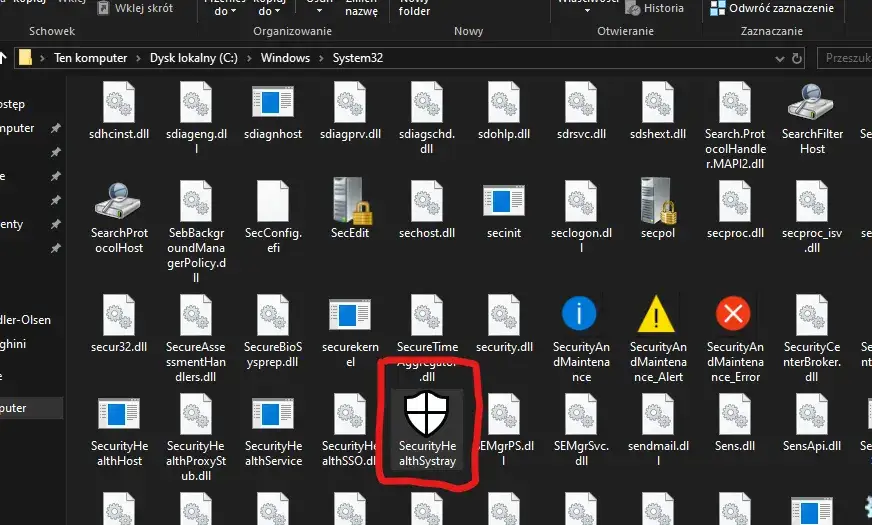Click System32 breadcrumb segment
872x525 pixels.
358,58
